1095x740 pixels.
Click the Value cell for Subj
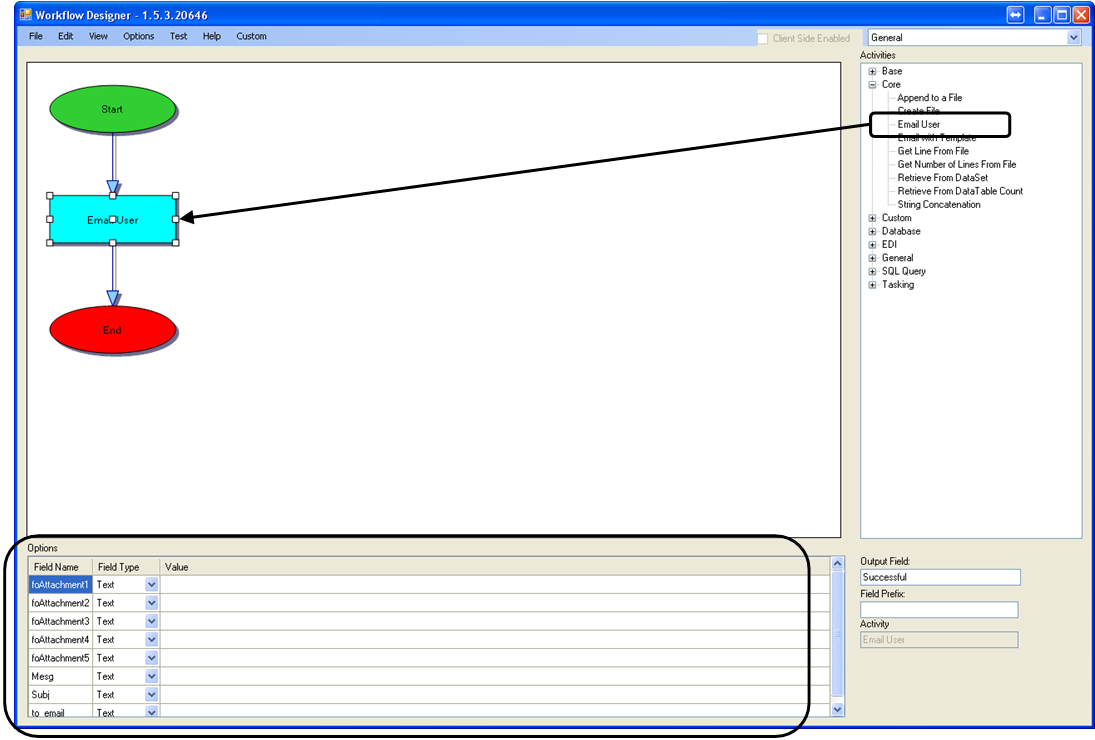pos(495,695)
